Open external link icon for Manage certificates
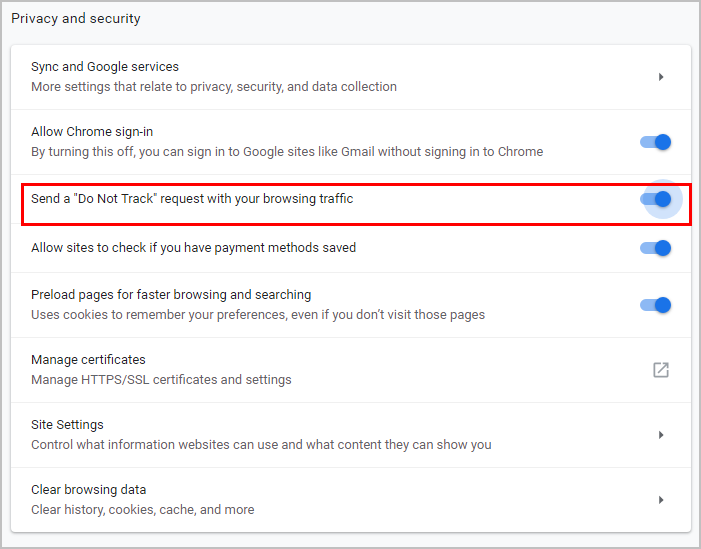Screen dimensions: 701x549 (660, 370)
